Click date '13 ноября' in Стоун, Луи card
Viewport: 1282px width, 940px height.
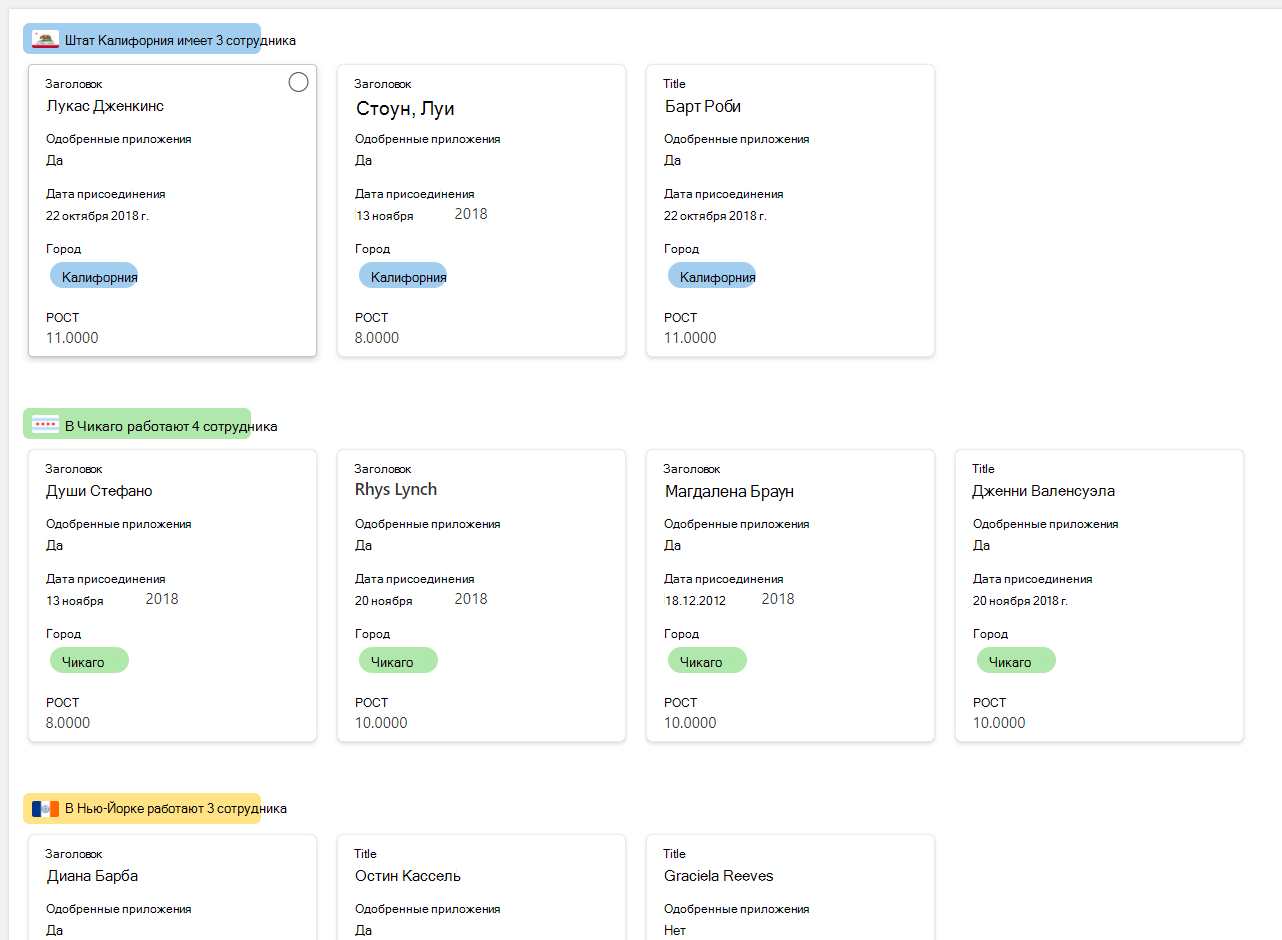click(x=384, y=215)
